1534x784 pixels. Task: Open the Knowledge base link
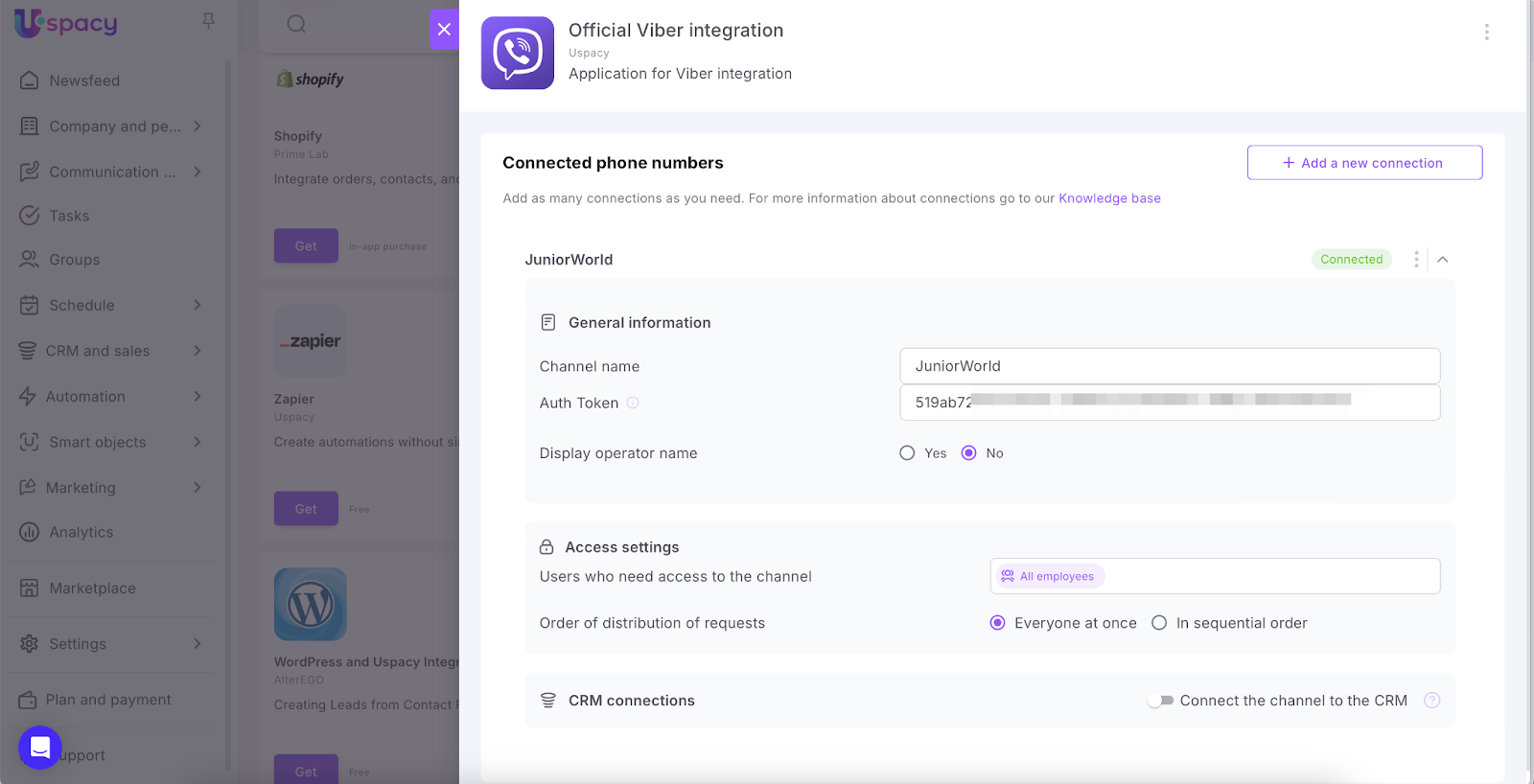[x=1109, y=198]
